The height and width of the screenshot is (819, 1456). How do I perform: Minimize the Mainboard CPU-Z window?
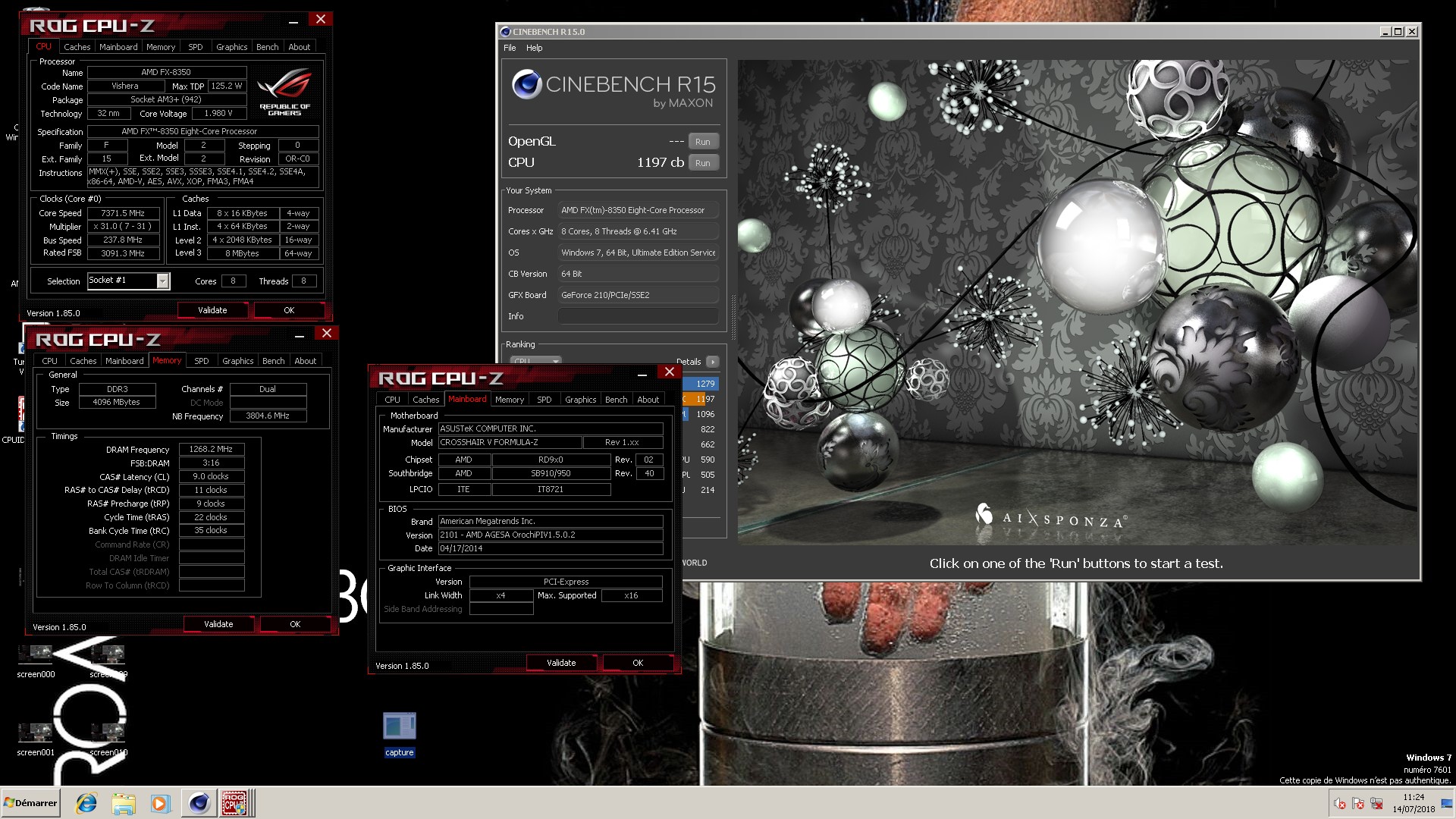pyautogui.click(x=642, y=375)
